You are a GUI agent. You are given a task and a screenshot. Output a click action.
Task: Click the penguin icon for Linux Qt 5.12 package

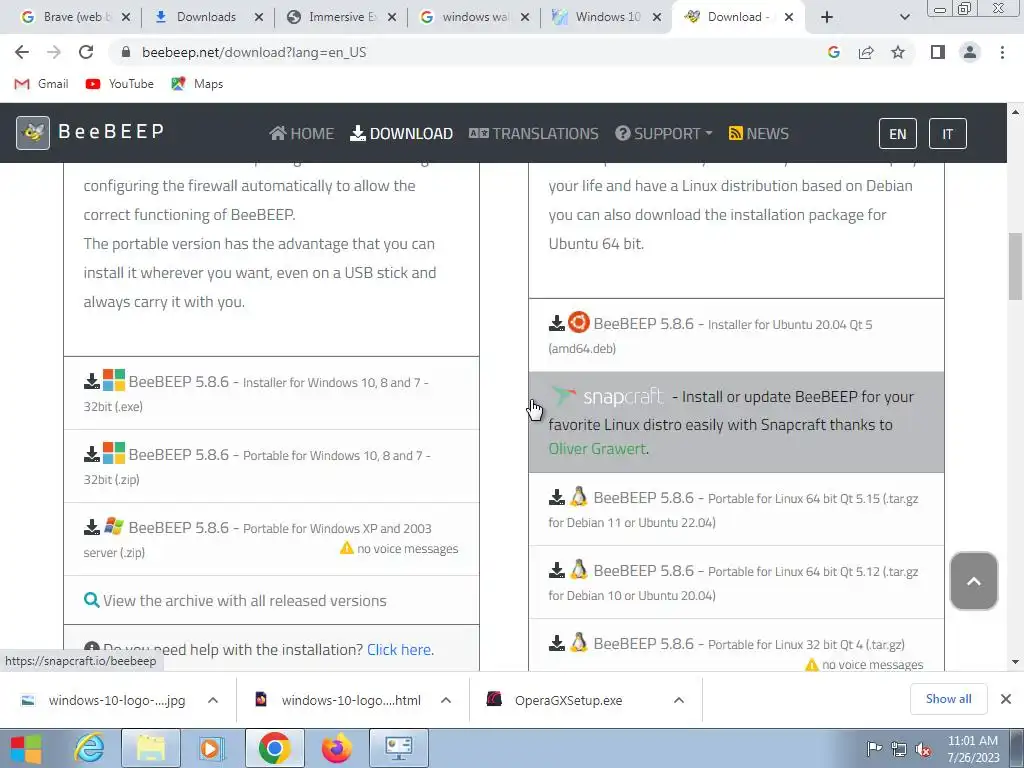coord(579,570)
